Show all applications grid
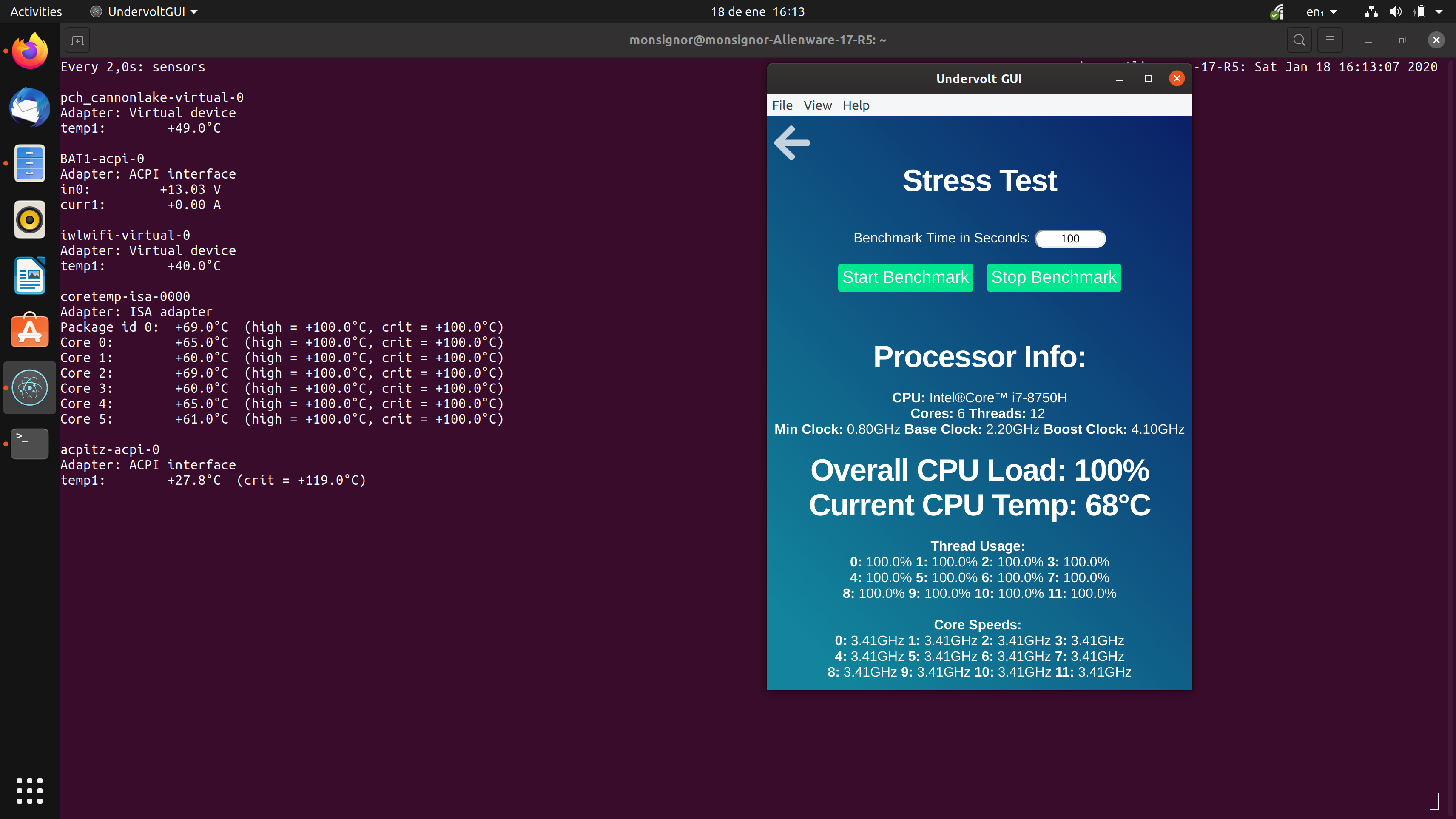This screenshot has width=1456, height=819. point(30,790)
